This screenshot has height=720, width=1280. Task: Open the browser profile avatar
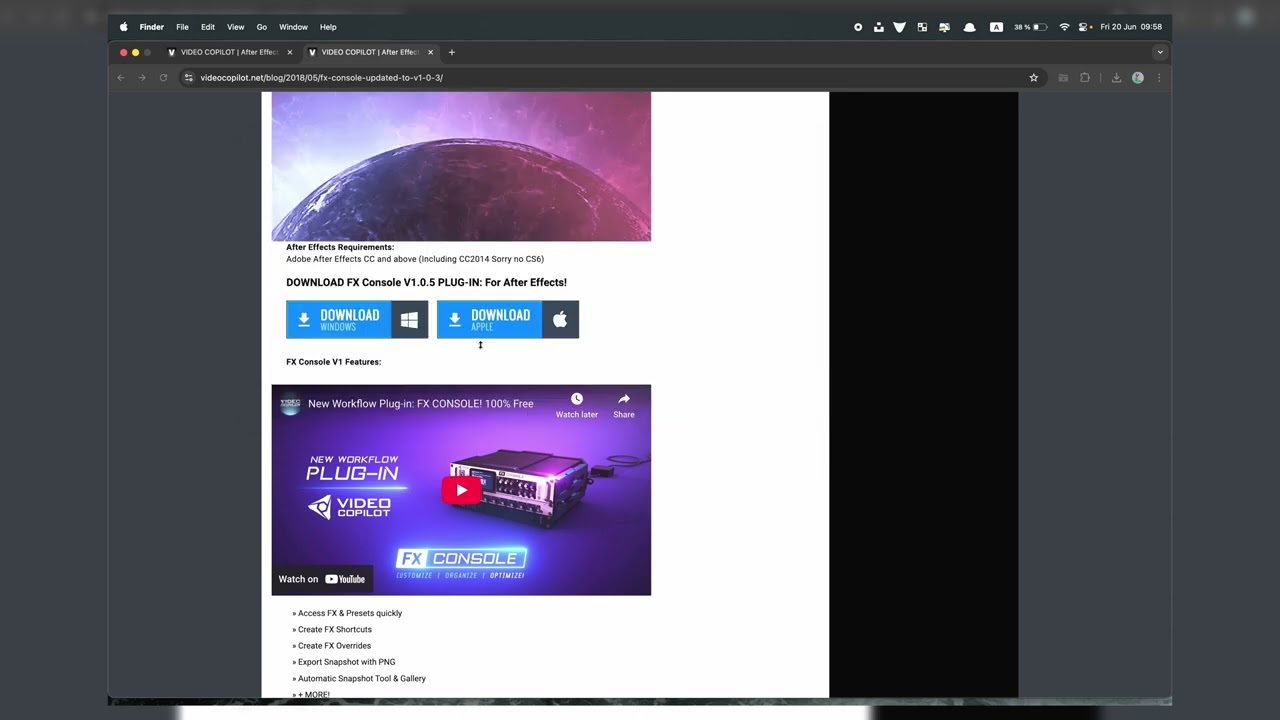(x=1138, y=78)
